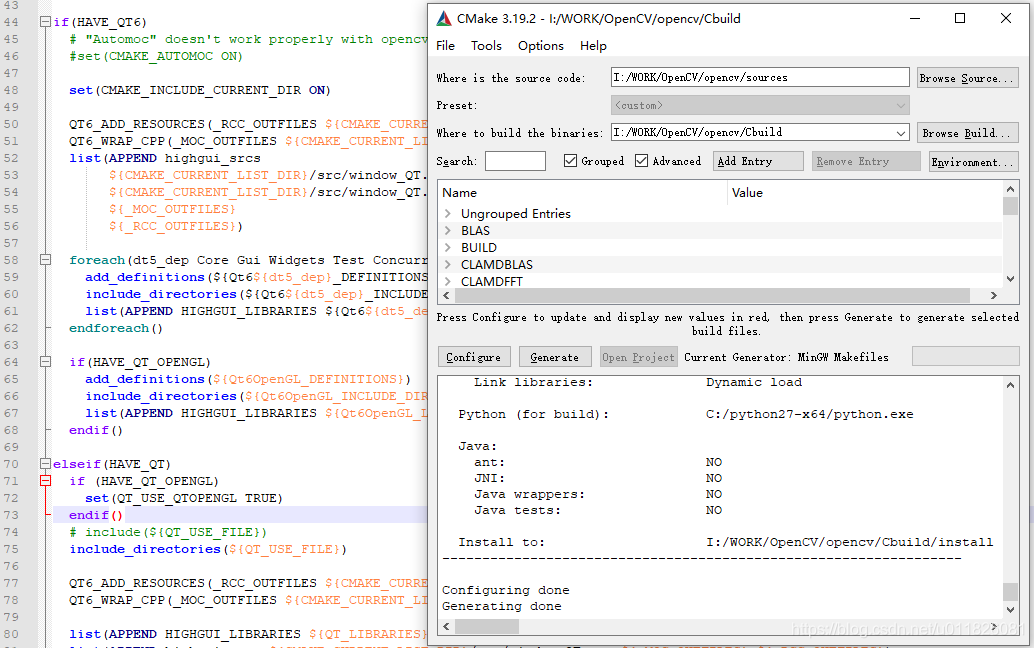1034x648 pixels.
Task: Click line number 73 in editor margin
Action: tap(11, 515)
